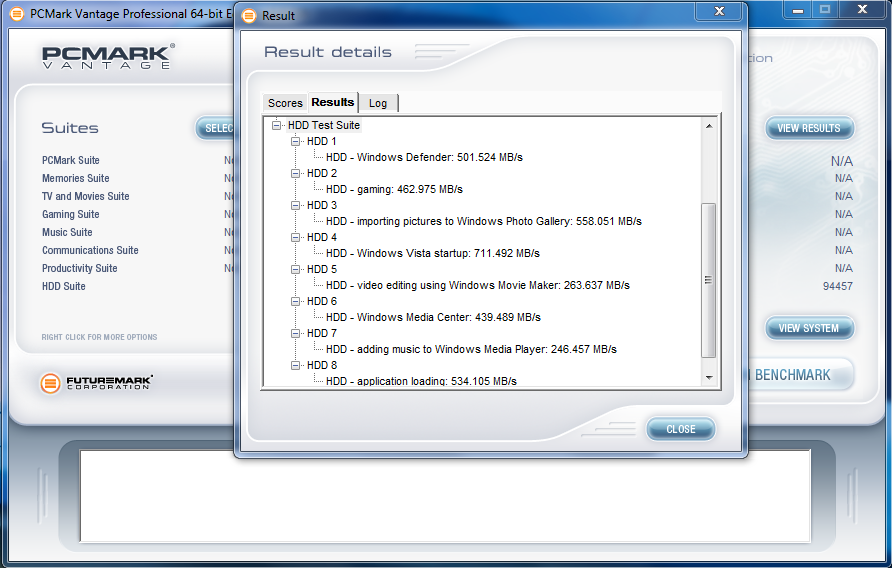Collapse the HDD 3 tree node
892x568 pixels.
tap(295, 205)
